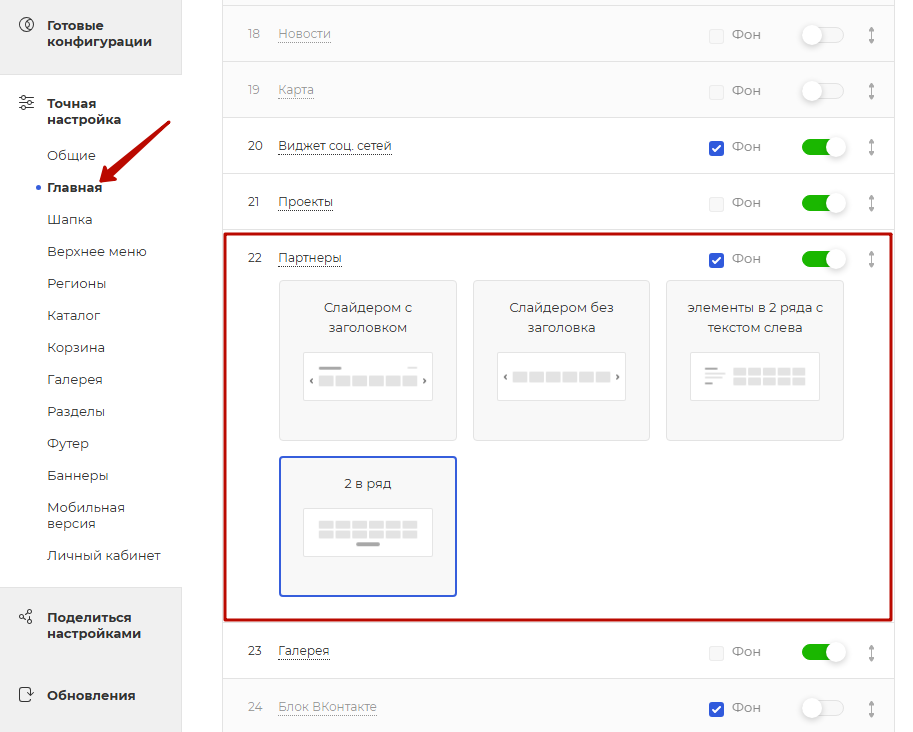The height and width of the screenshot is (732, 913).
Task: Choose элементы в 2 ряда layout option
Action: [754, 360]
